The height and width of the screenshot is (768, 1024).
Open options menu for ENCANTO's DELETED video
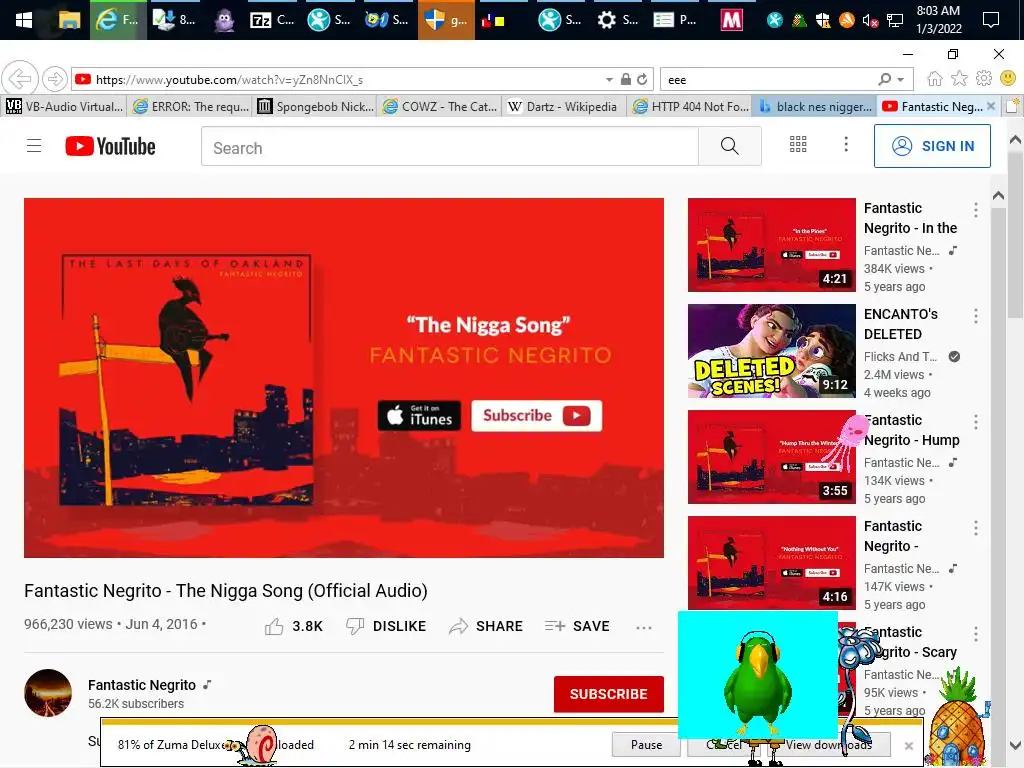976,316
